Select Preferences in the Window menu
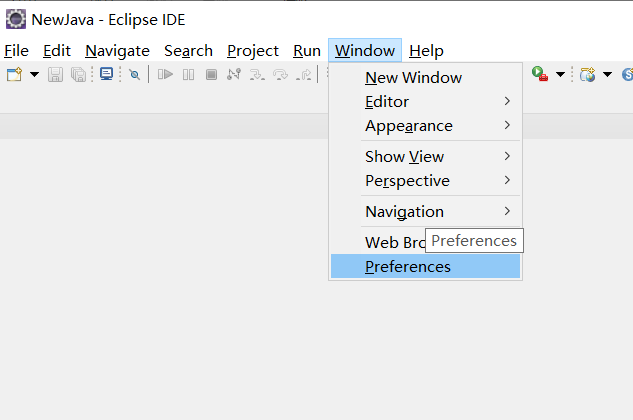Viewport: 633px width, 420px height. coord(425,266)
